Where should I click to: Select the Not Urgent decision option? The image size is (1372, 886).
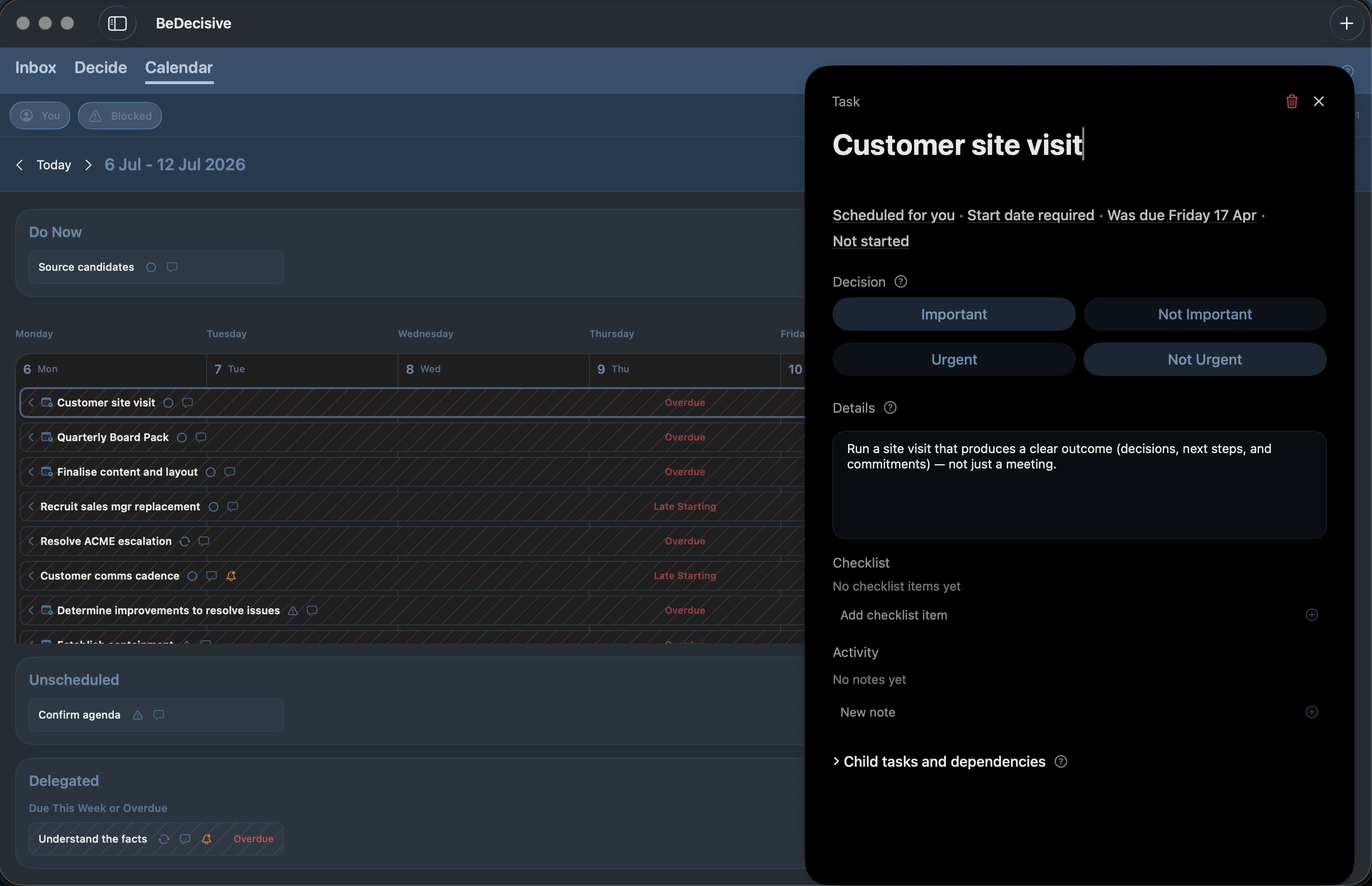click(x=1205, y=360)
